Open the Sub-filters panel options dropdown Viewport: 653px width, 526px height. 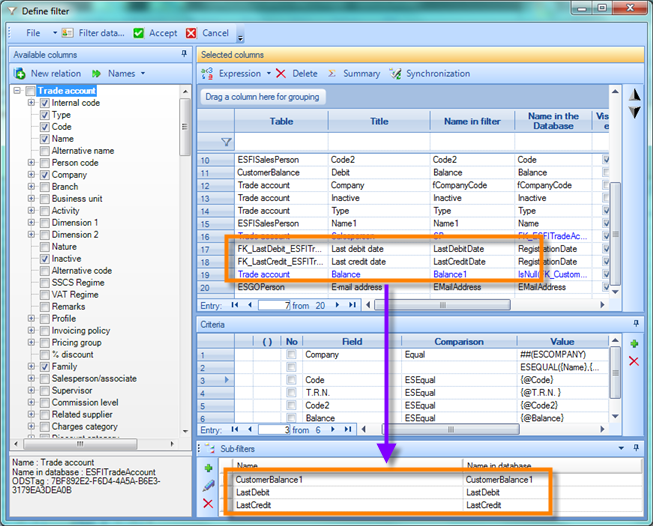621,448
